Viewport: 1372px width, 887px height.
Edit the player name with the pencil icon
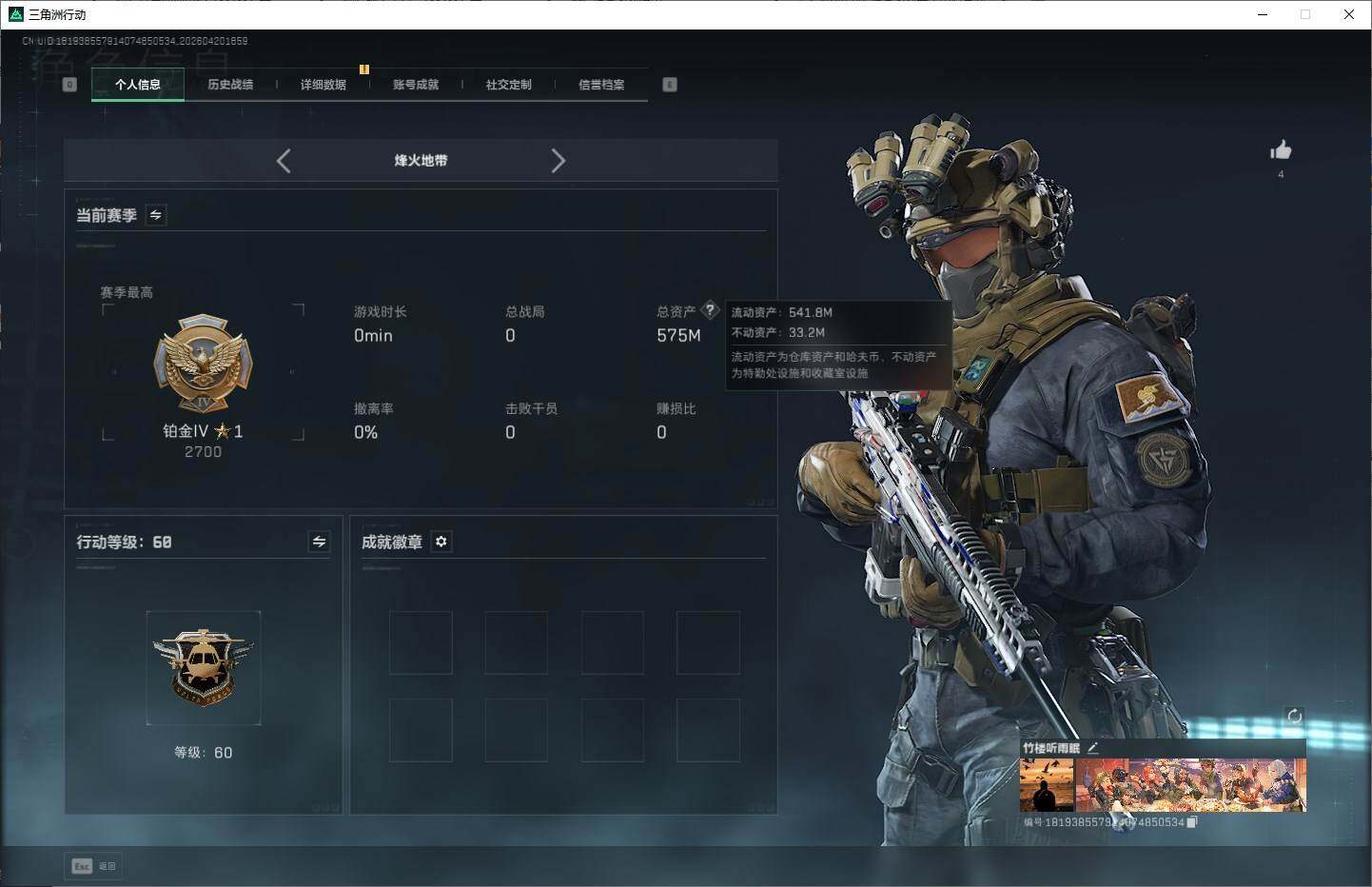click(x=1092, y=748)
